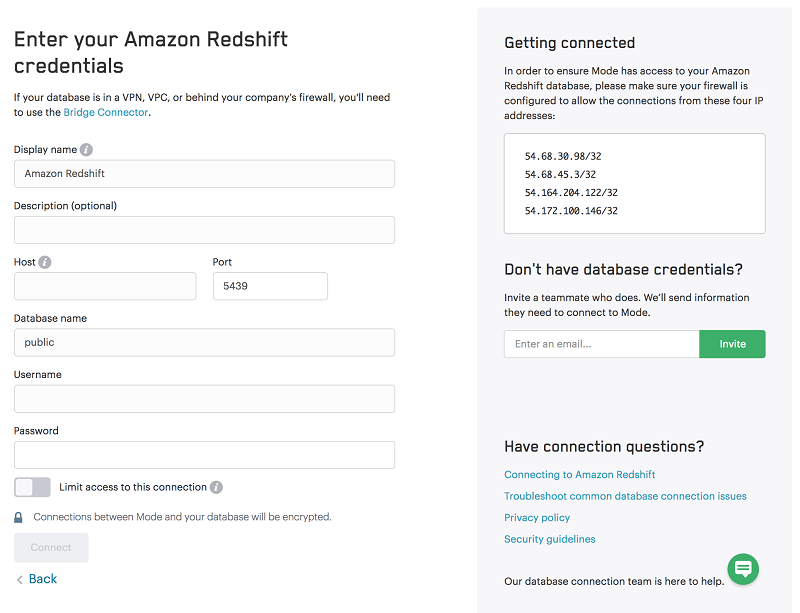Click the encryption lock icon

[19, 518]
